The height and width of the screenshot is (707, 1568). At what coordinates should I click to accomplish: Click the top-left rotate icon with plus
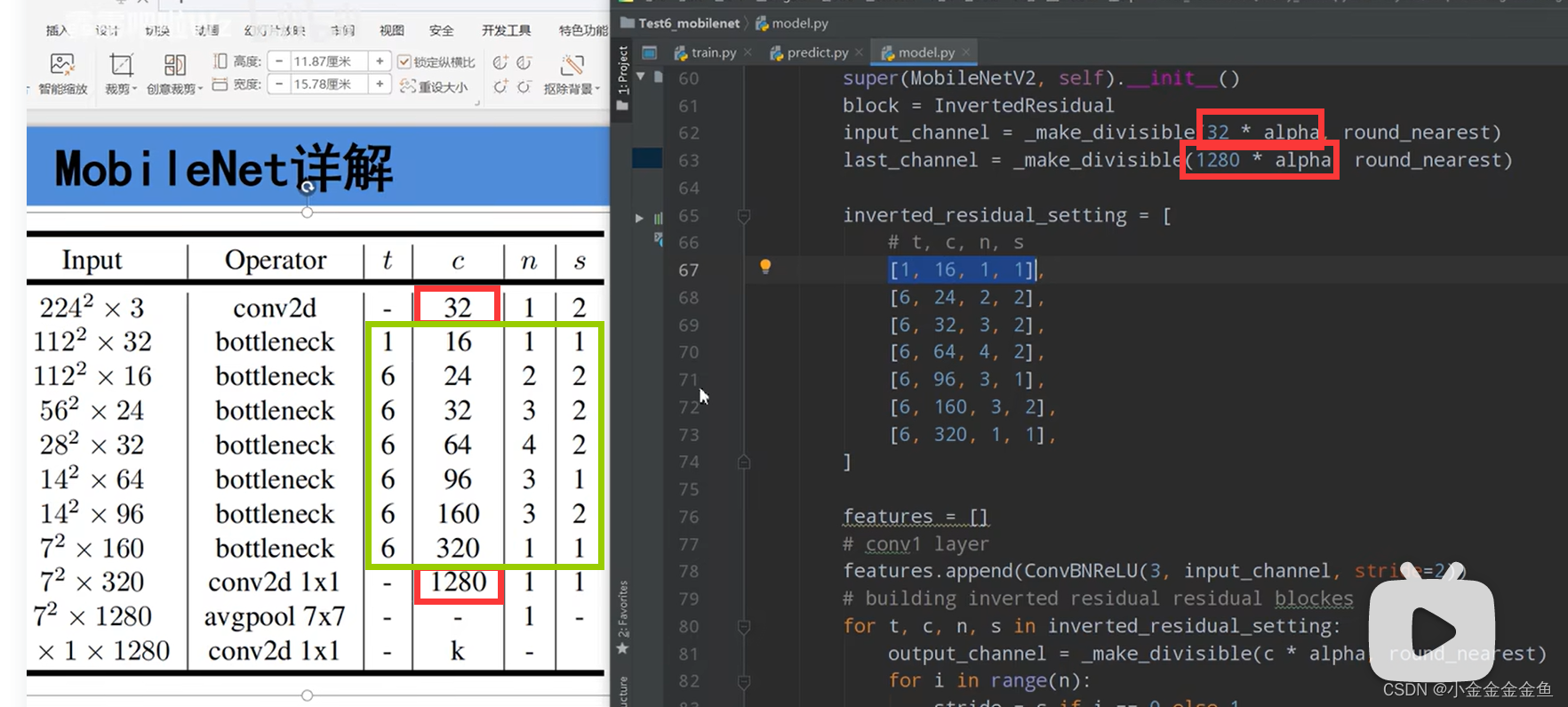pos(500,62)
